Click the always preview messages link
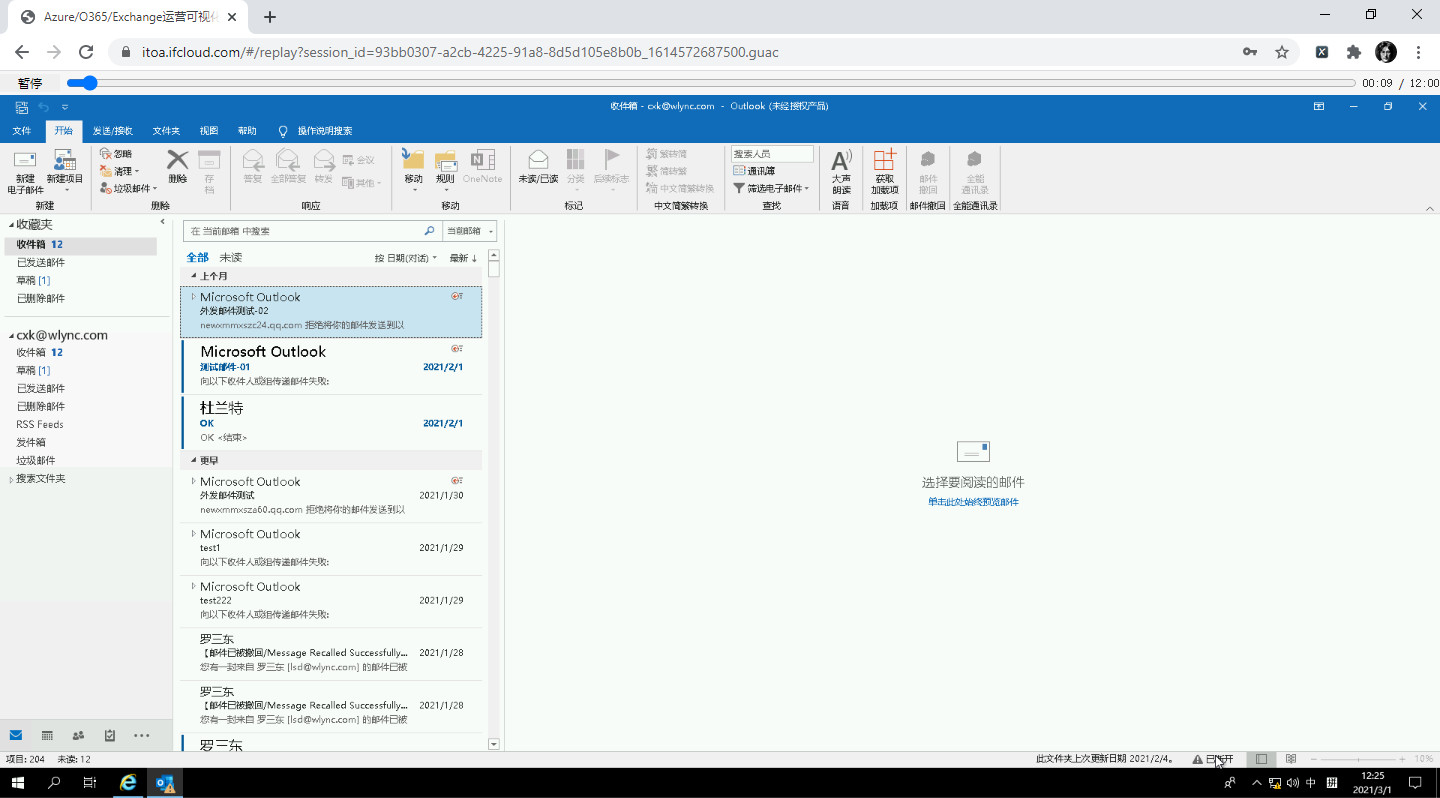The width and height of the screenshot is (1440, 798). click(x=973, y=502)
